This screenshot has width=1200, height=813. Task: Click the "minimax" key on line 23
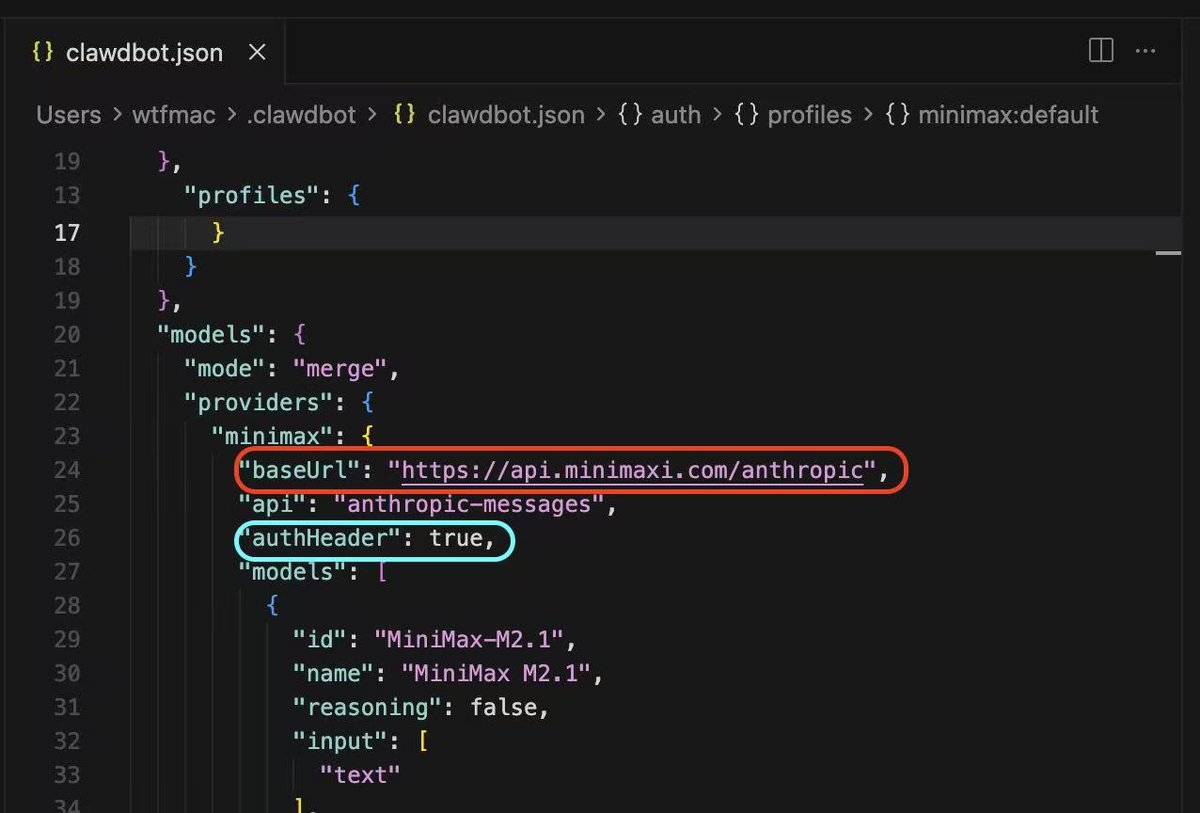pos(270,436)
